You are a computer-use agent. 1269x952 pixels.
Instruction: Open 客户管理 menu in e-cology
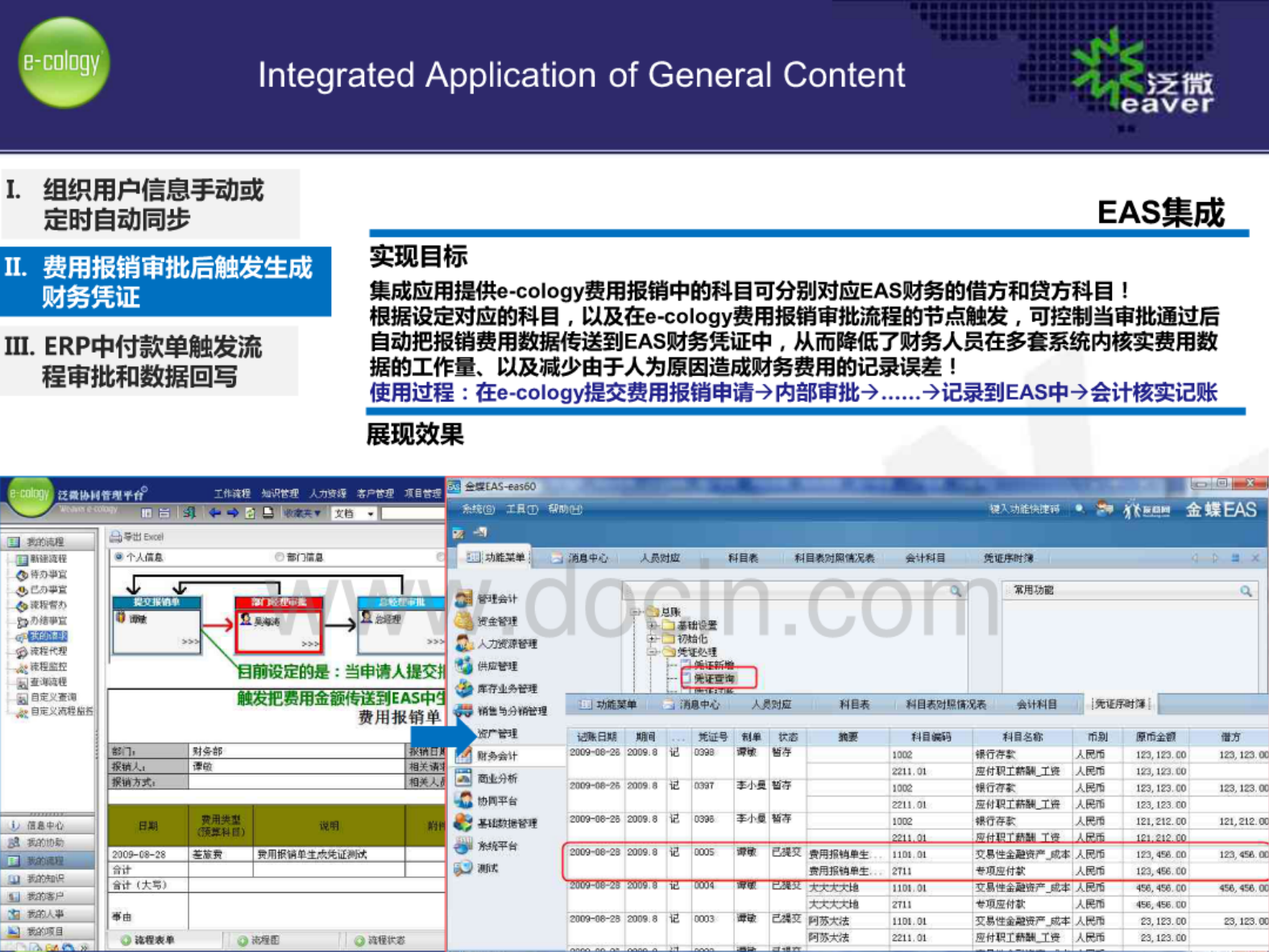(375, 494)
